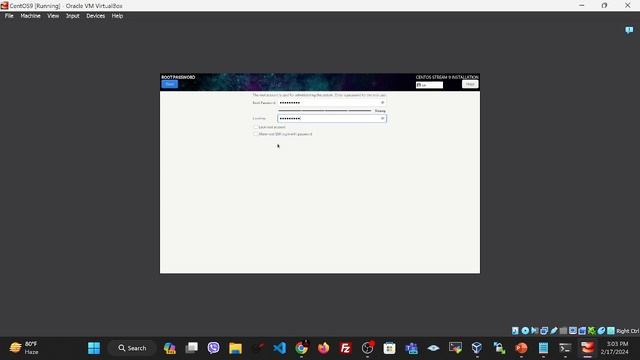
Task: Open the terminal icon in taskbar
Action: [x=565, y=348]
